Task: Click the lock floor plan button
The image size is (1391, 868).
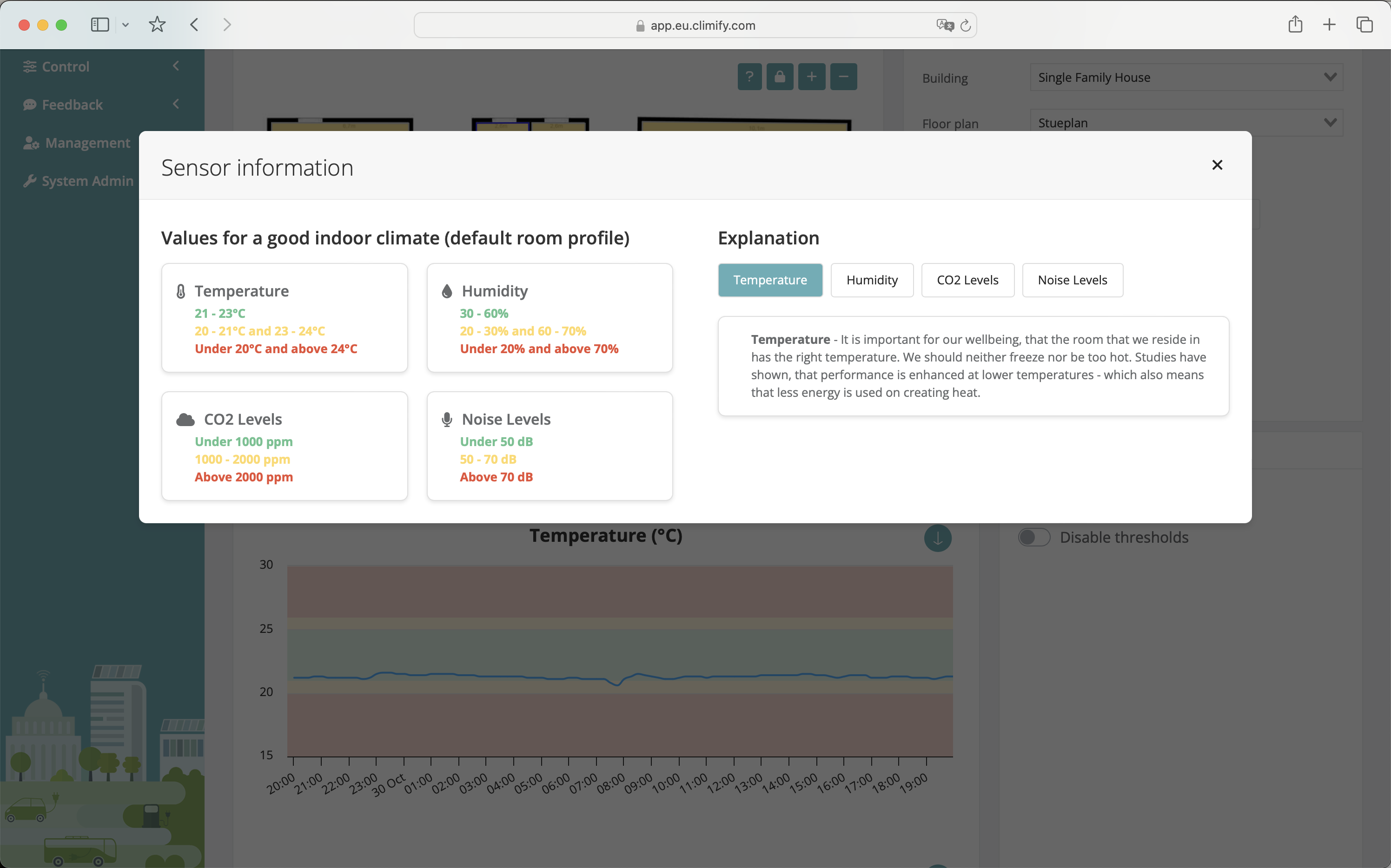Action: click(x=780, y=76)
